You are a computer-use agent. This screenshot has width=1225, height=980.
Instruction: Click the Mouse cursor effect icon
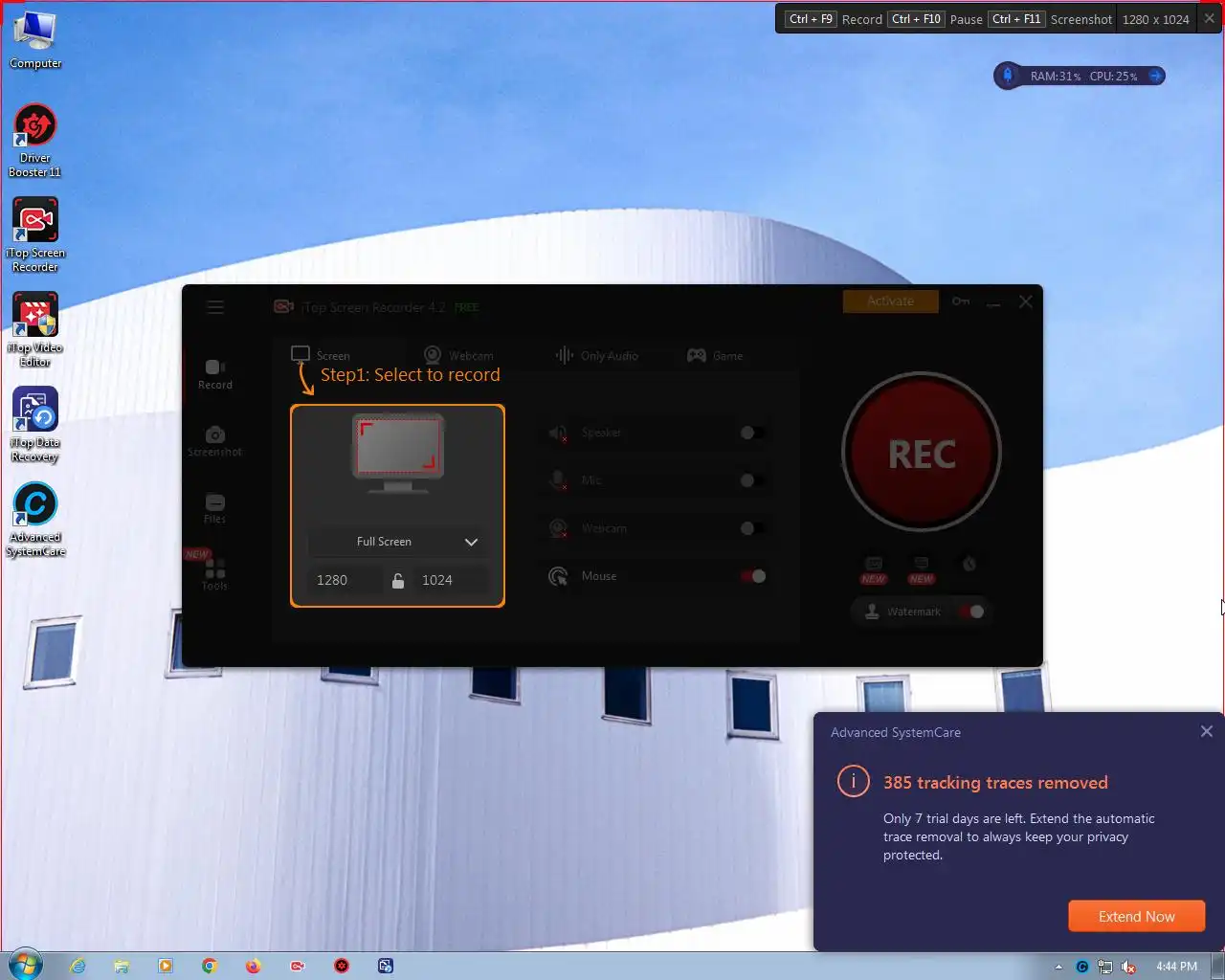pyautogui.click(x=558, y=576)
